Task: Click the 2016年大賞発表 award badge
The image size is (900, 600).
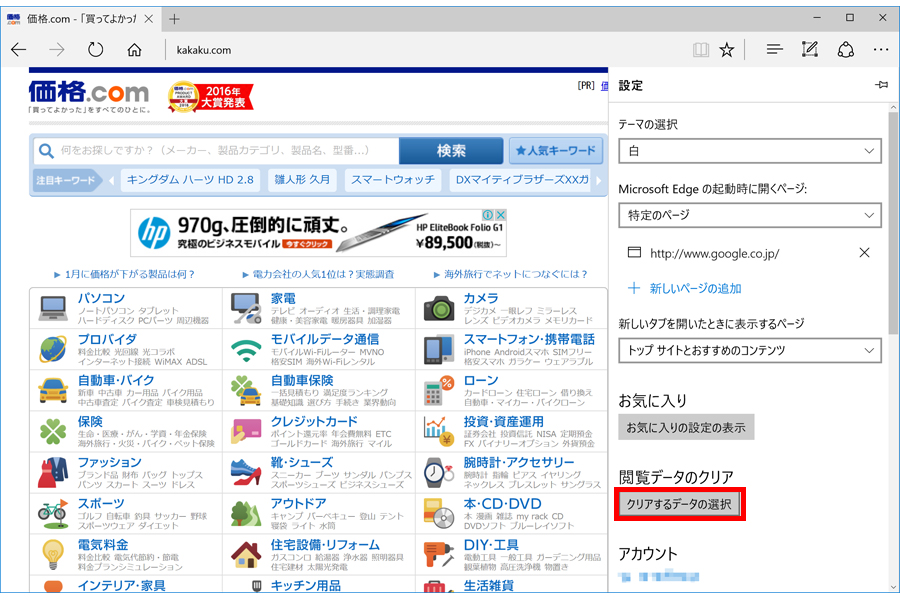Action: coord(211,96)
